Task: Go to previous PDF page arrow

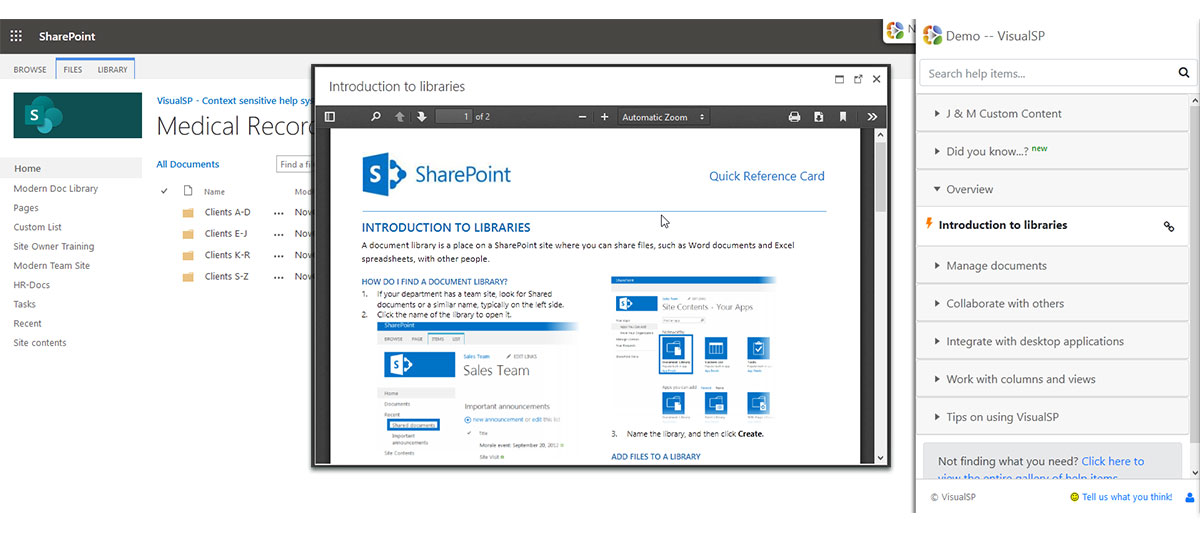Action: coord(400,117)
